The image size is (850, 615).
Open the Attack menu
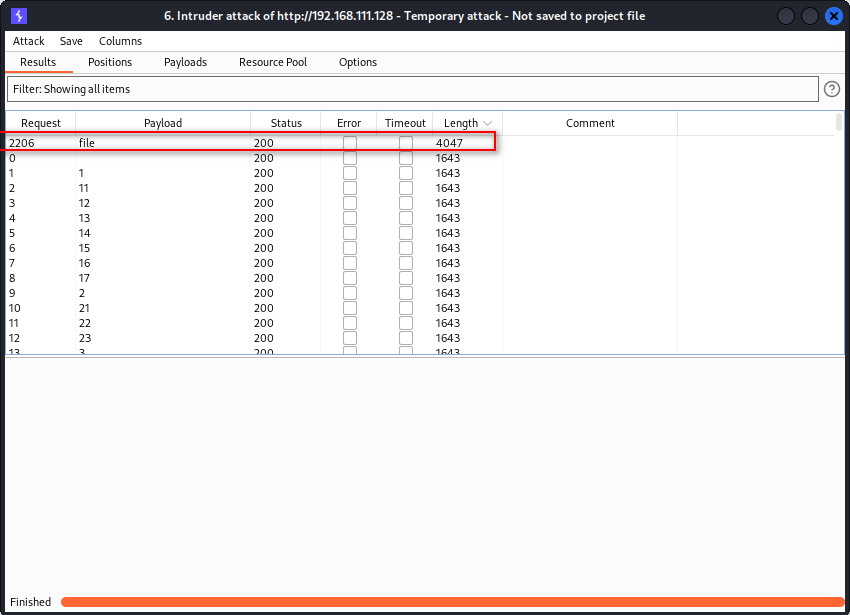[29, 41]
